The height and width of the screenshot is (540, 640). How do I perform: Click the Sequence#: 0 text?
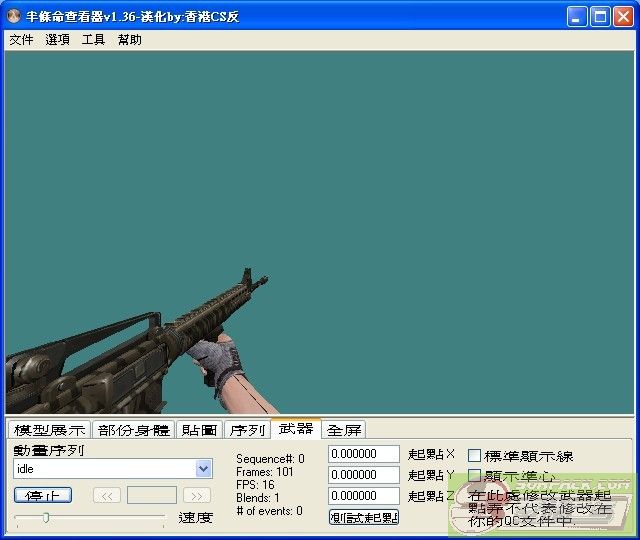pyautogui.click(x=270, y=459)
